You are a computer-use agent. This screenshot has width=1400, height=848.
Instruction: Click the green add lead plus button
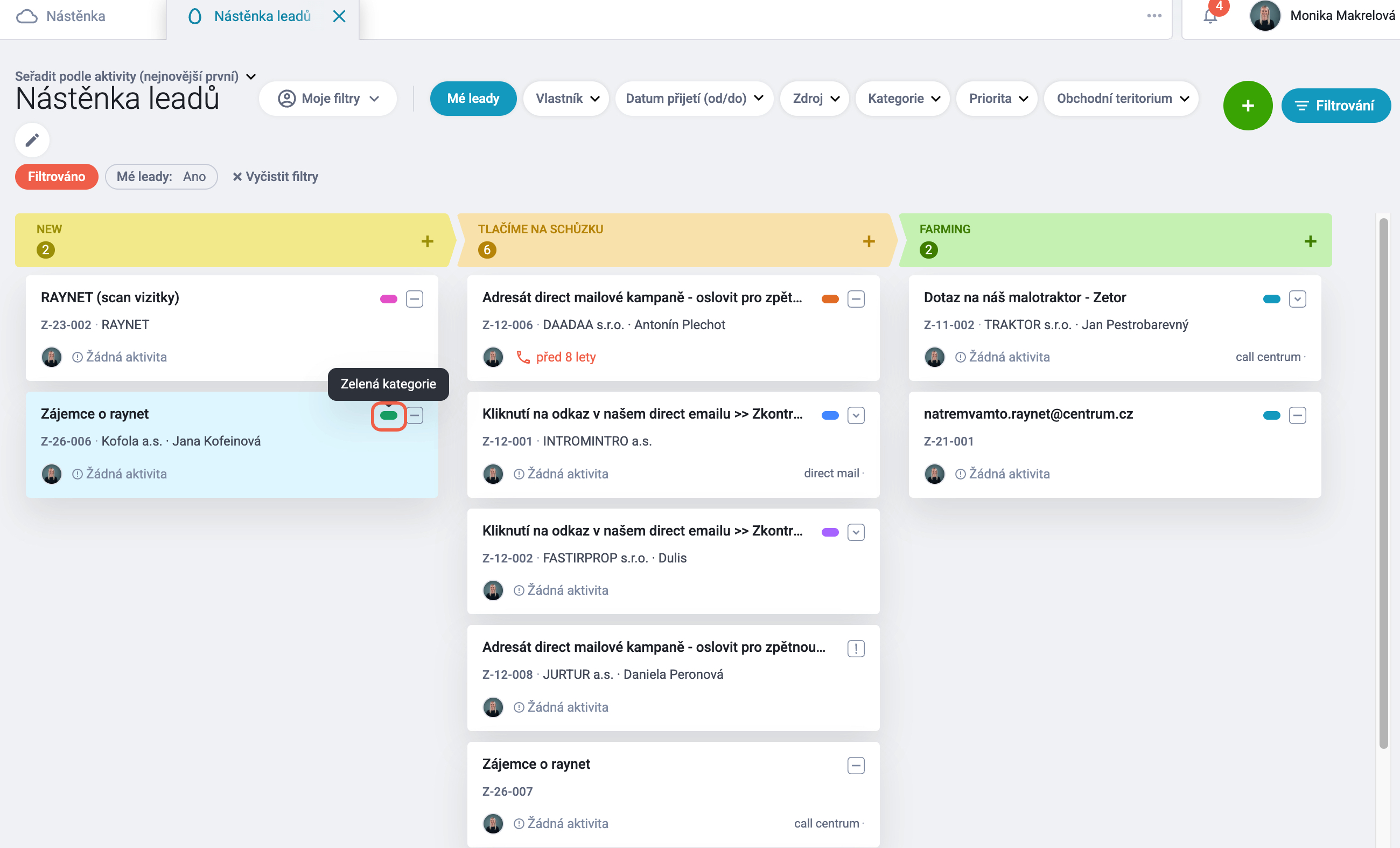point(1248,105)
